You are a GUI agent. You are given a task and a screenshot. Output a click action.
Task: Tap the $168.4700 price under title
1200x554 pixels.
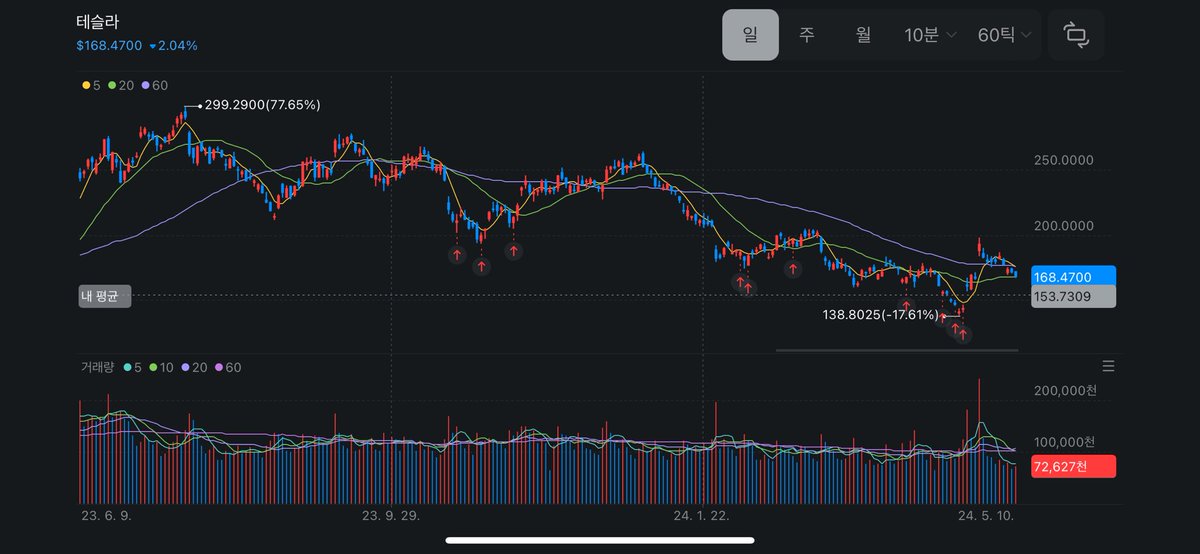click(109, 45)
